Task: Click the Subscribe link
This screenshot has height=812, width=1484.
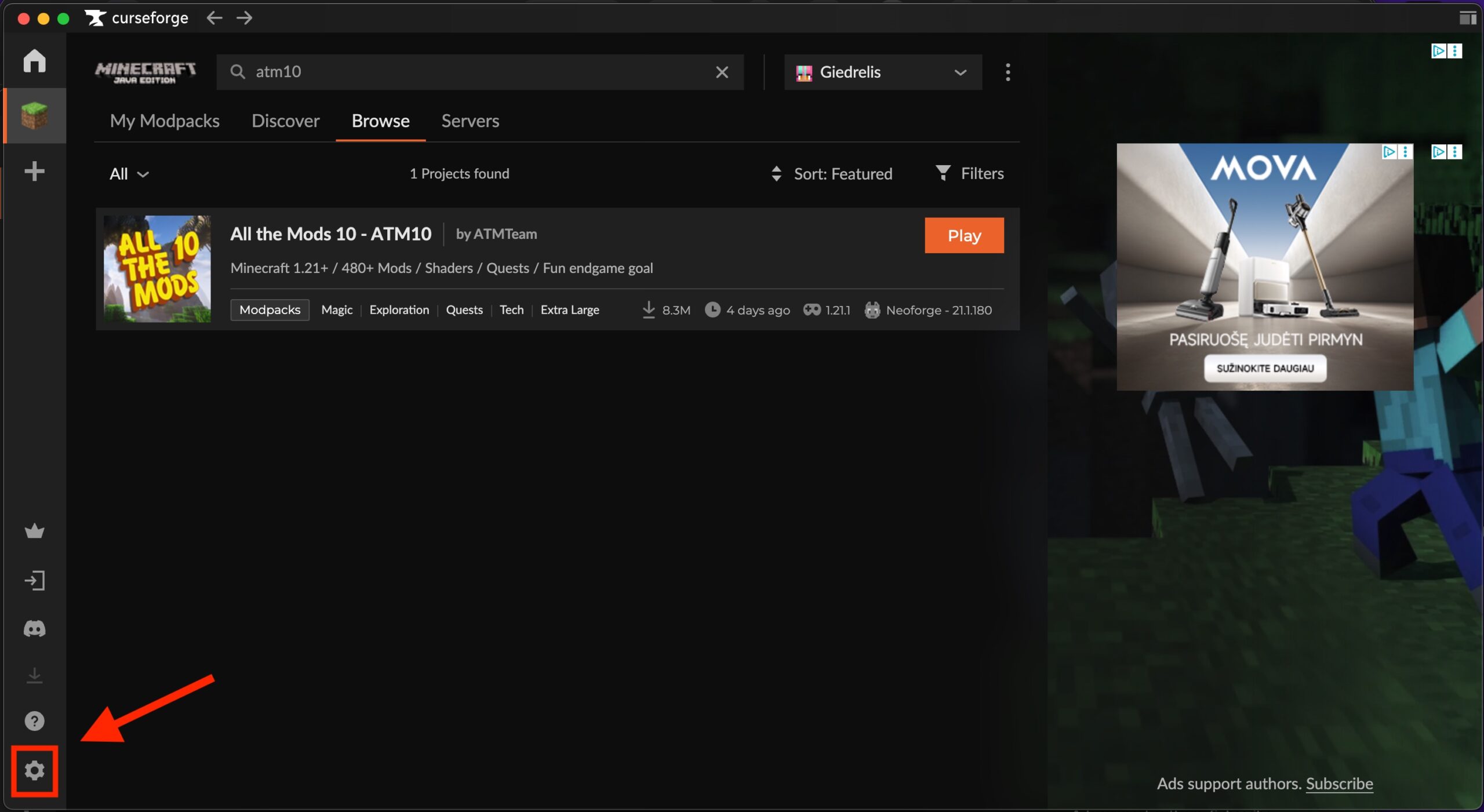Action: tap(1339, 784)
